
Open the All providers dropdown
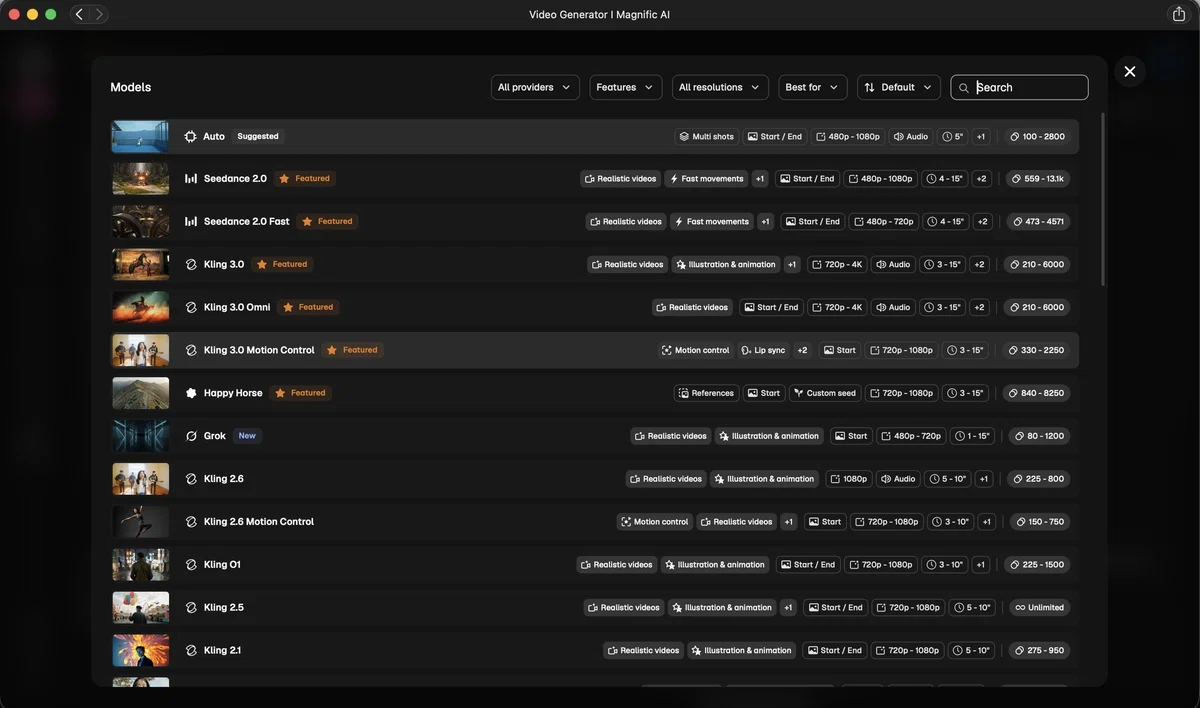[535, 87]
